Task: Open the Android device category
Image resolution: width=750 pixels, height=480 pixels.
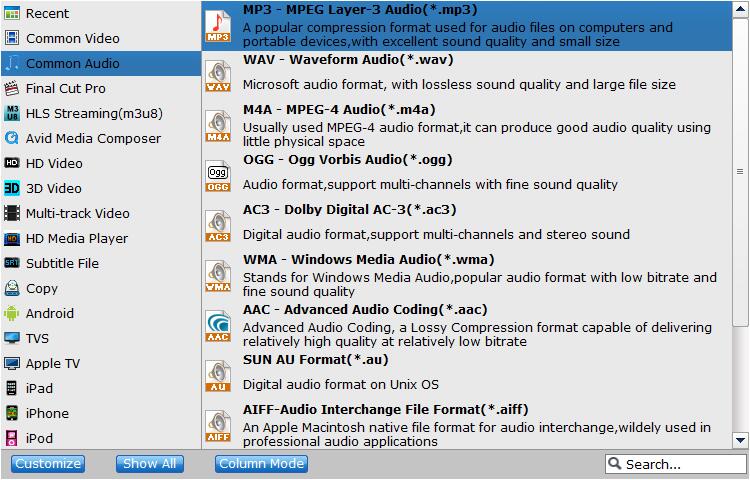Action: pyautogui.click(x=101, y=313)
